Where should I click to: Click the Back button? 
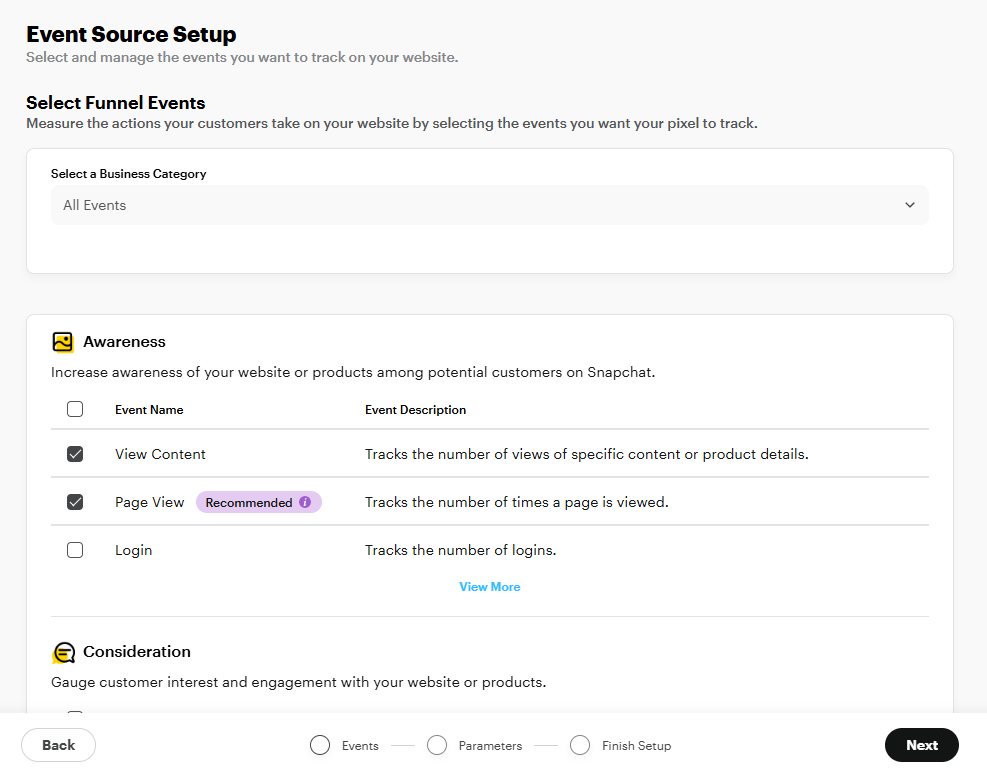(59, 745)
